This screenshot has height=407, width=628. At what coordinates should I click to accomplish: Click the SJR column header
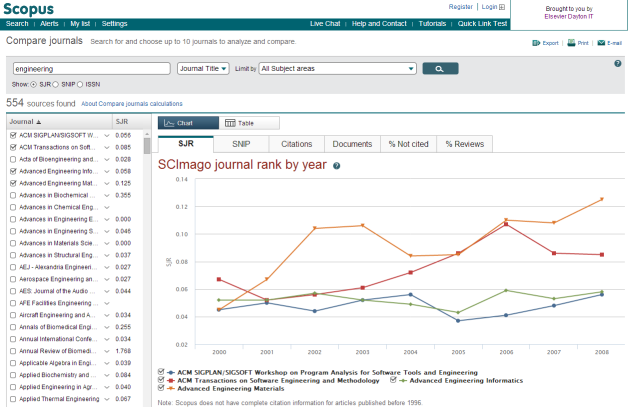click(x=122, y=122)
